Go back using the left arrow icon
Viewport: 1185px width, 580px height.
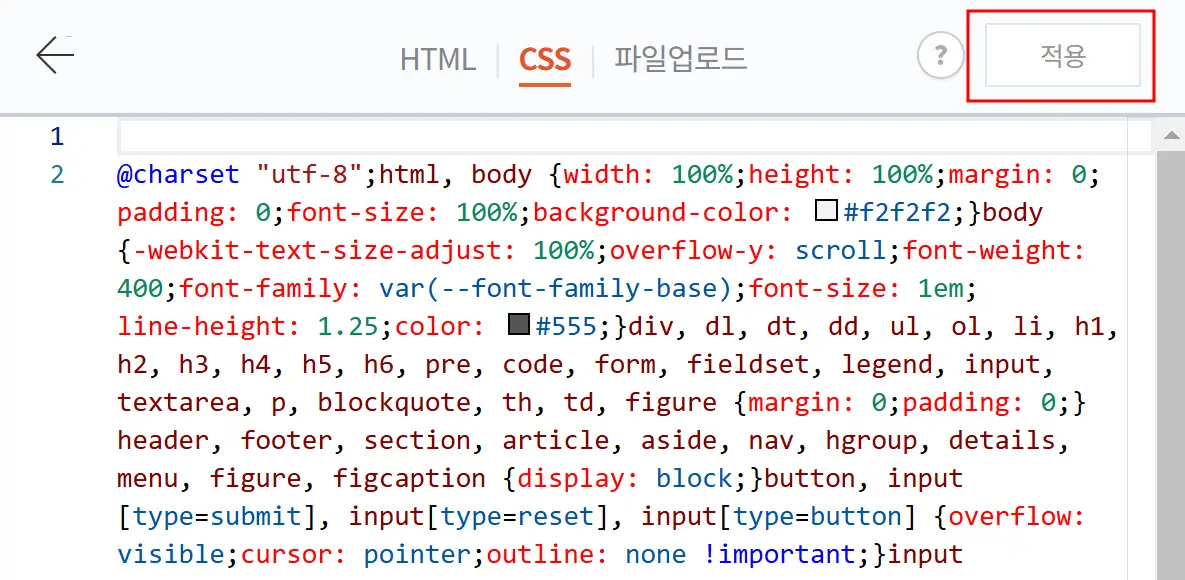[x=55, y=55]
